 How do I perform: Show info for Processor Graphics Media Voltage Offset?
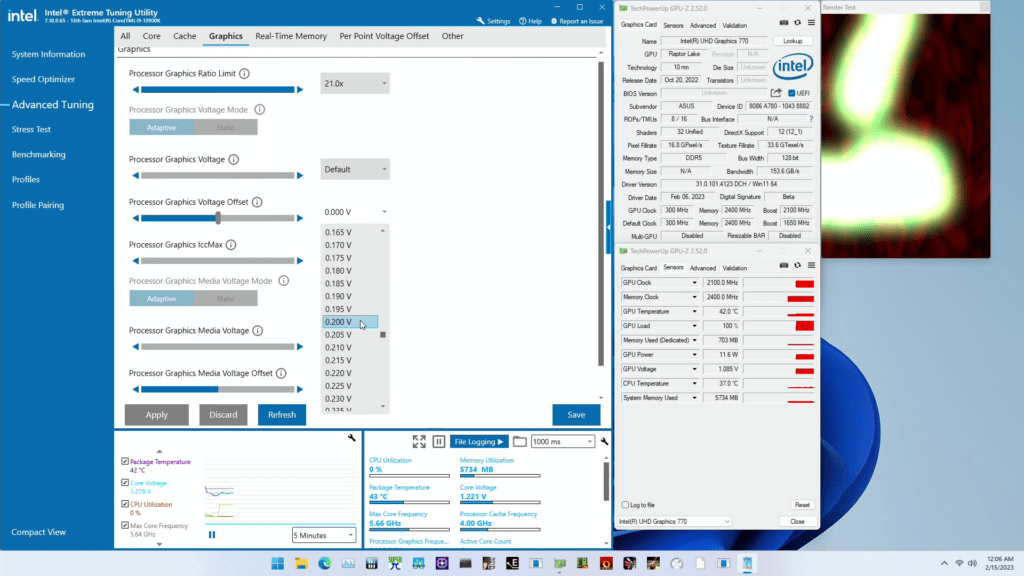click(x=281, y=374)
